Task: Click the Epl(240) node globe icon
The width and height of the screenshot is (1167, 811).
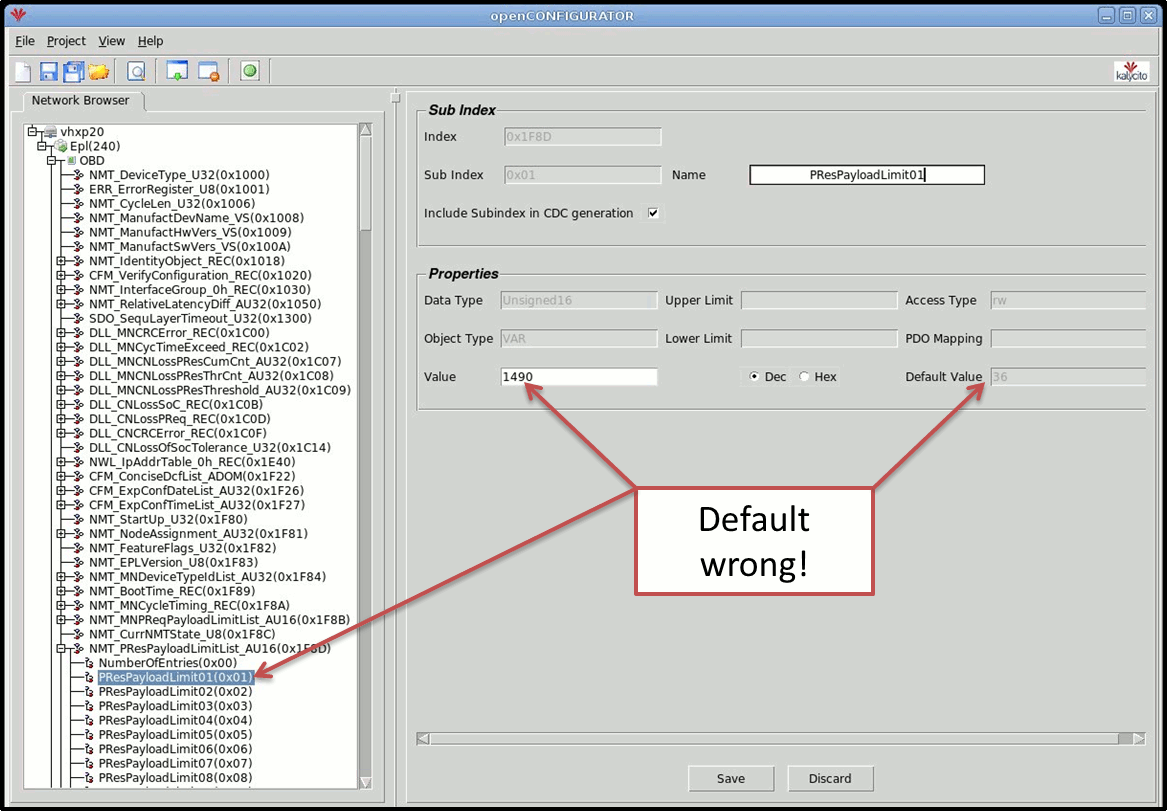Action: coord(60,146)
